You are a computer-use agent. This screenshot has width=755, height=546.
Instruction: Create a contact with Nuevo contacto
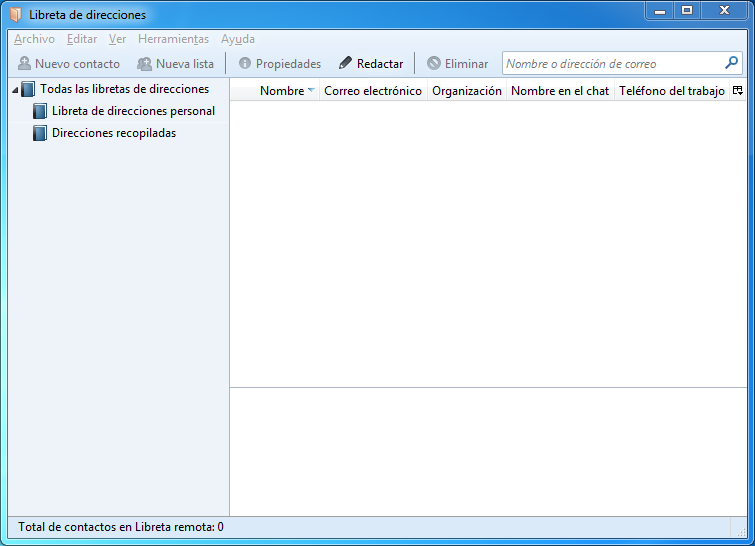[68, 64]
